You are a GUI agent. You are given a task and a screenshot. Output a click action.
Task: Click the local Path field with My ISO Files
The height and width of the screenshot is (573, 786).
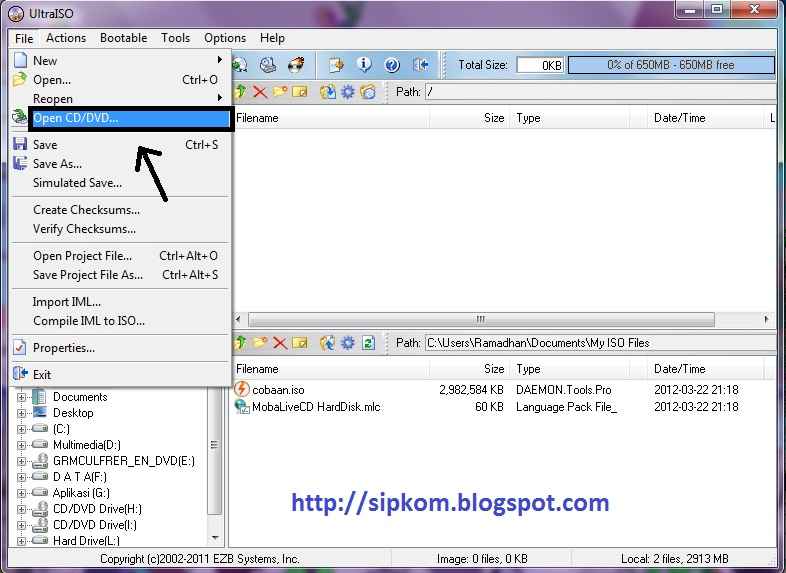click(x=600, y=343)
